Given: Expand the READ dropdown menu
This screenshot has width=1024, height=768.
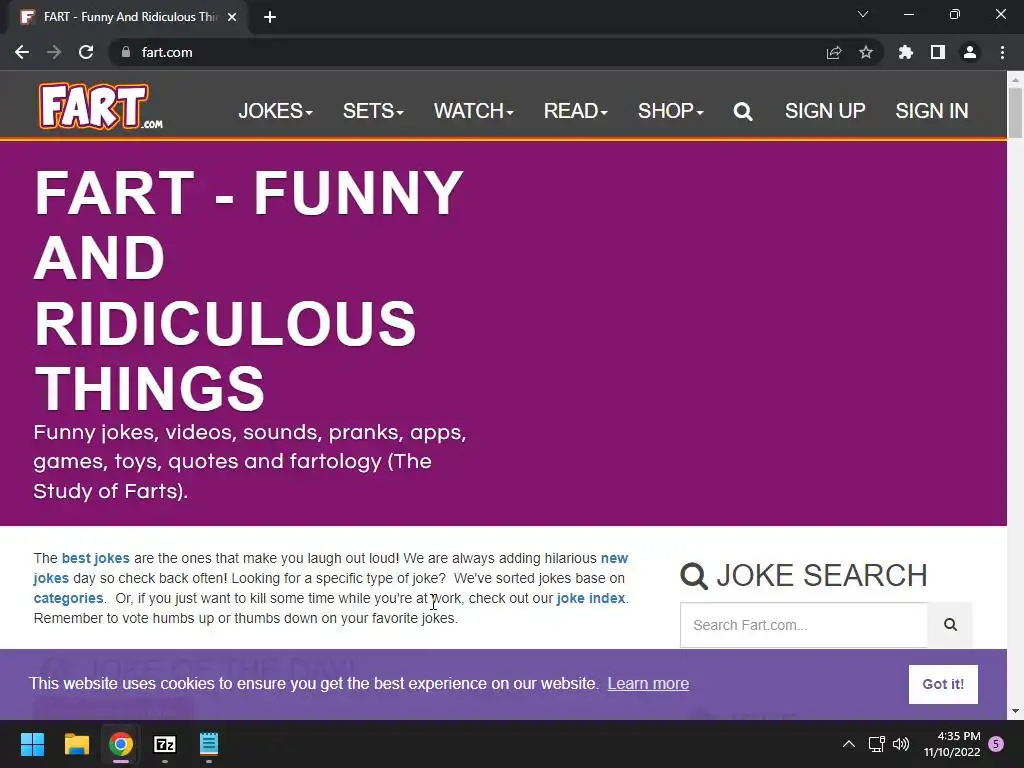Looking at the screenshot, I should (x=575, y=111).
